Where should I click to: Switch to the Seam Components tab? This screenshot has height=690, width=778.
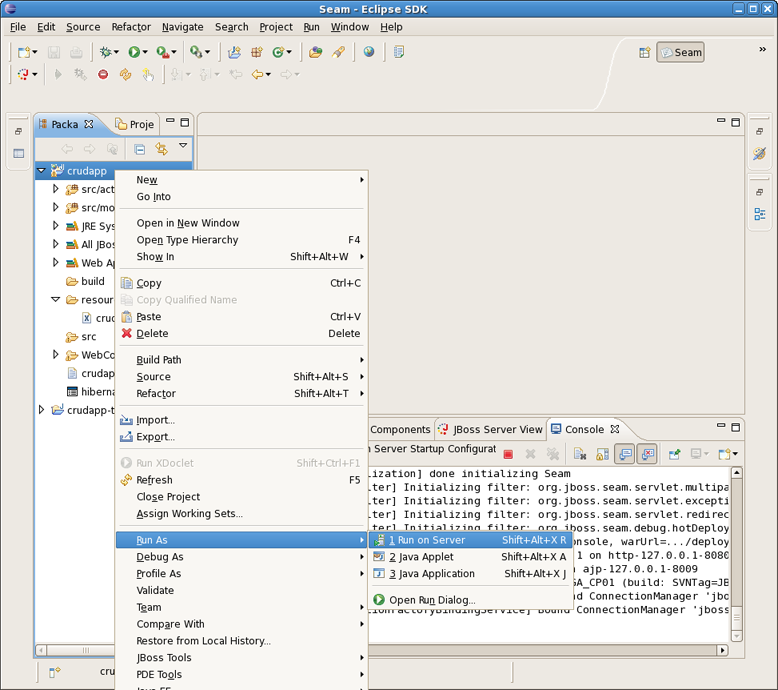[400, 429]
